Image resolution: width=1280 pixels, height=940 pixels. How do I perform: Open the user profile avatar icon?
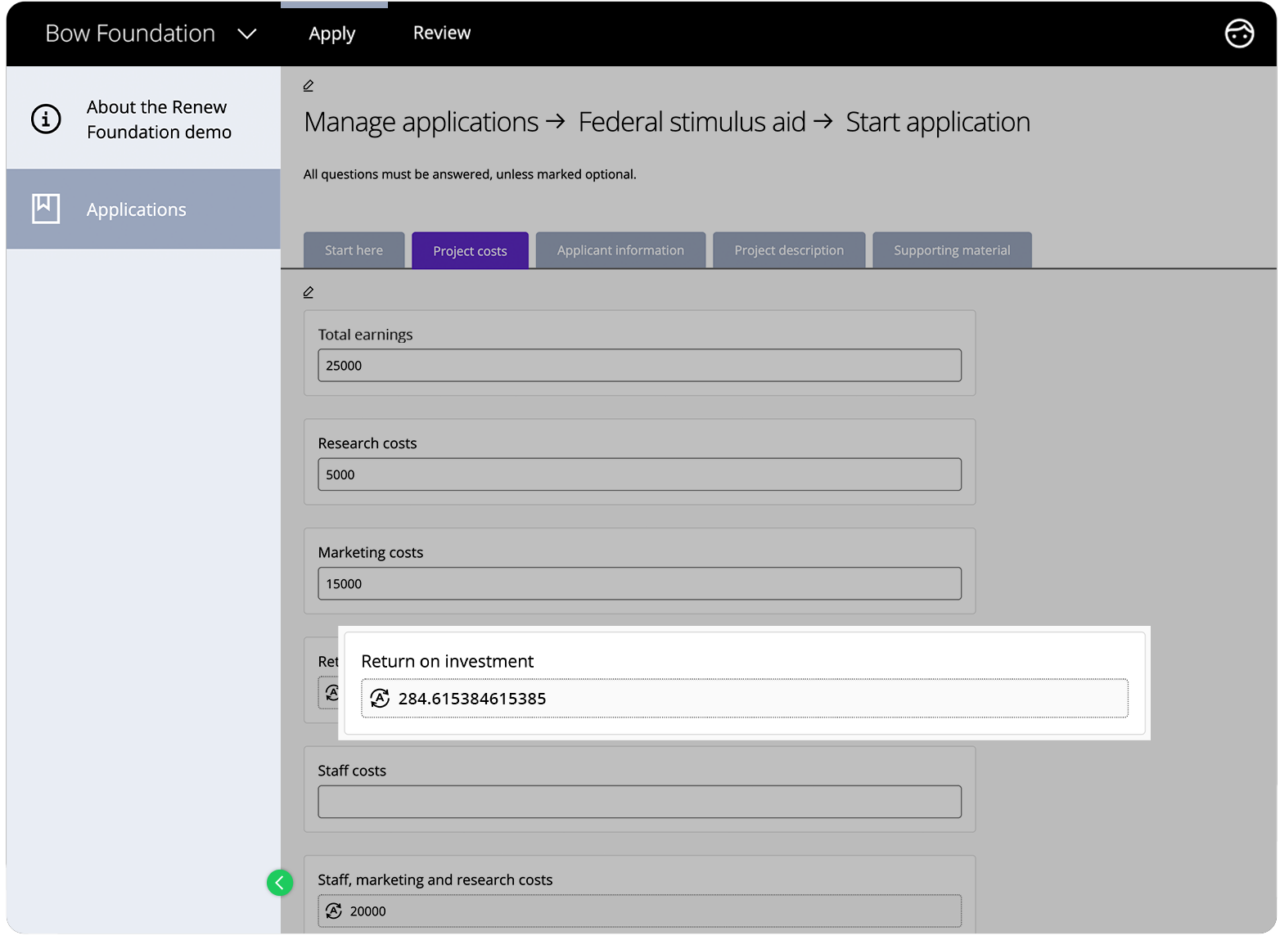1239,33
